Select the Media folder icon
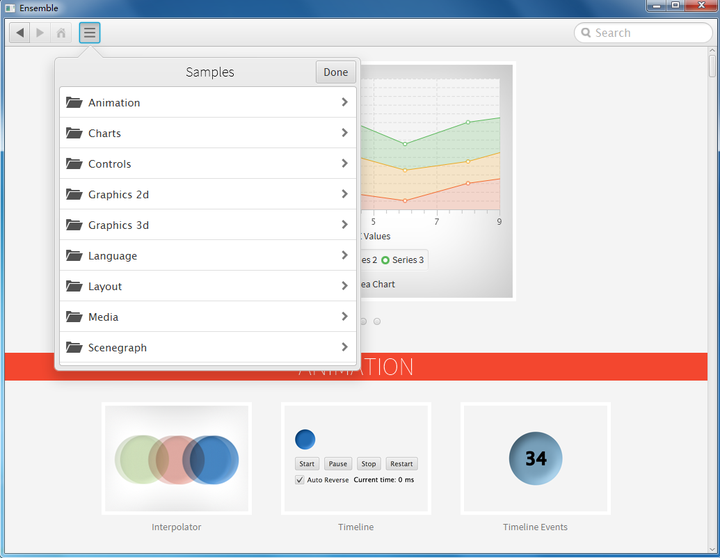This screenshot has height=558, width=720. [x=74, y=316]
